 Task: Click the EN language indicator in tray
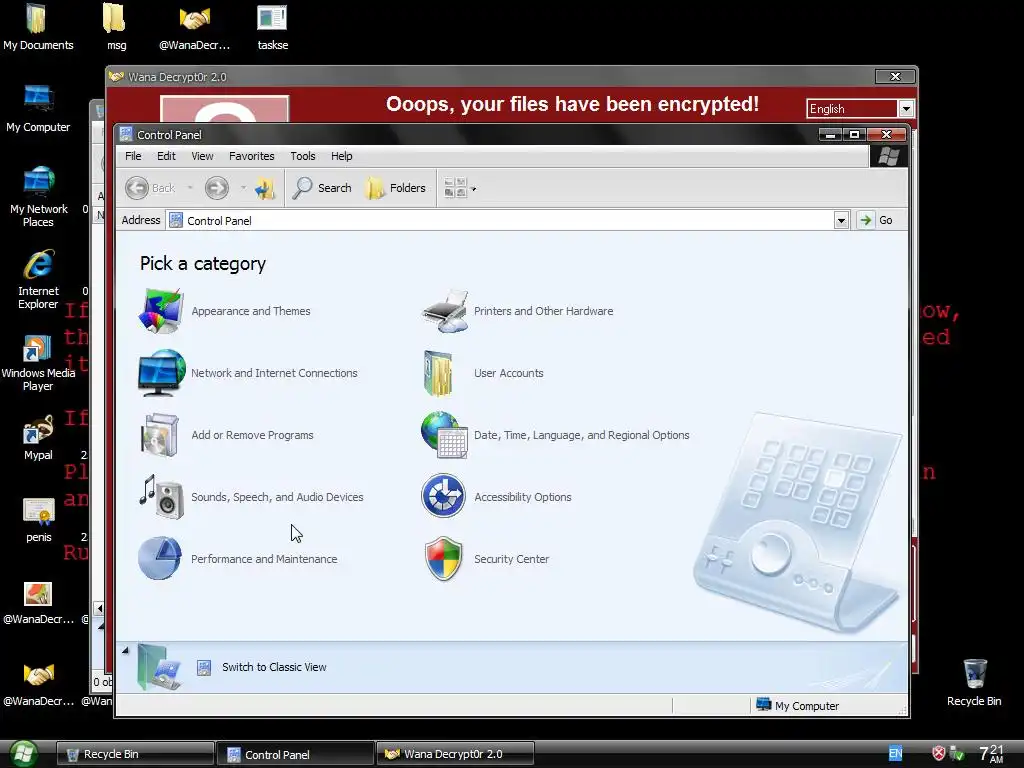895,753
